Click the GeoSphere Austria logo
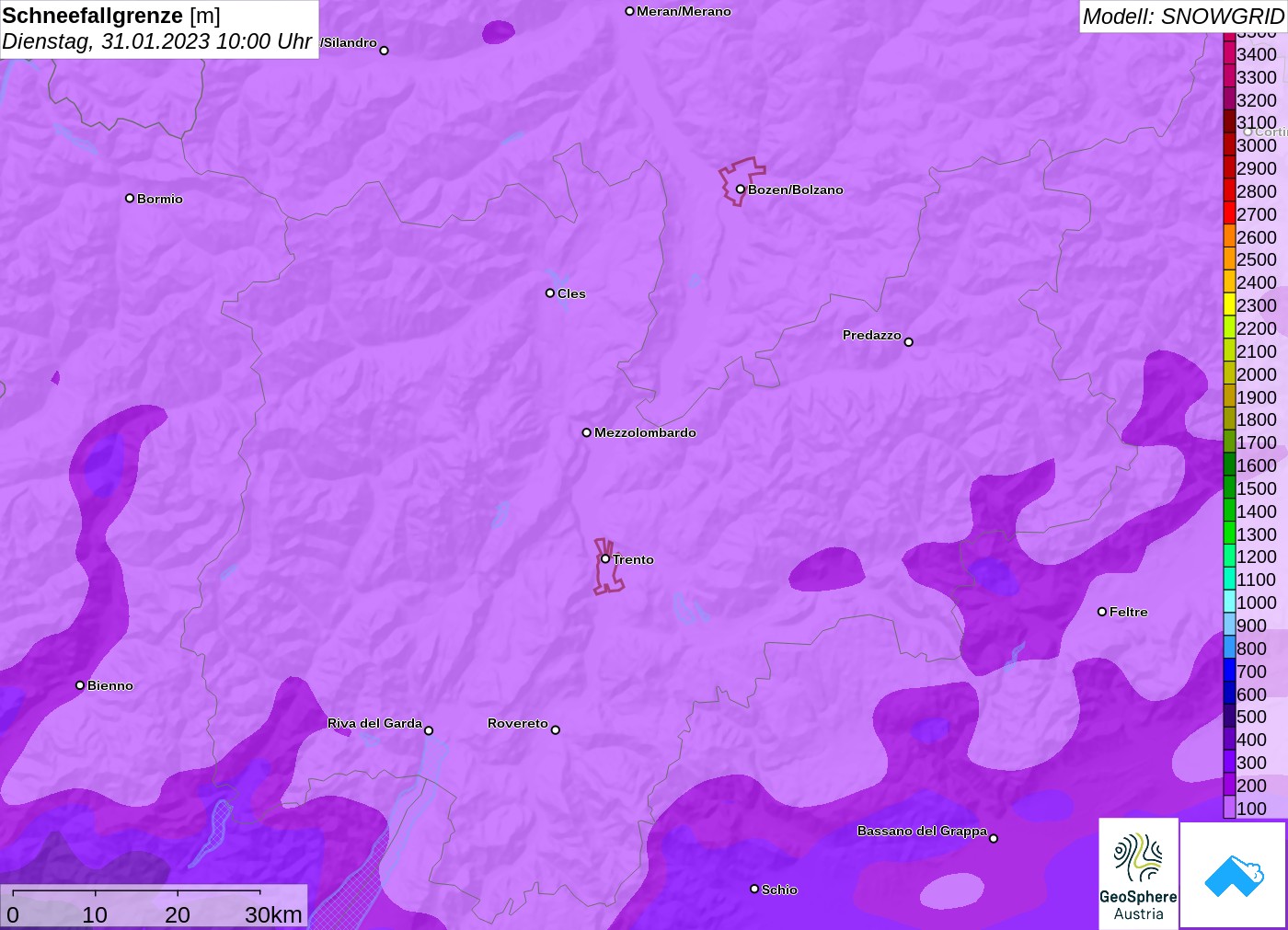 point(1138,873)
